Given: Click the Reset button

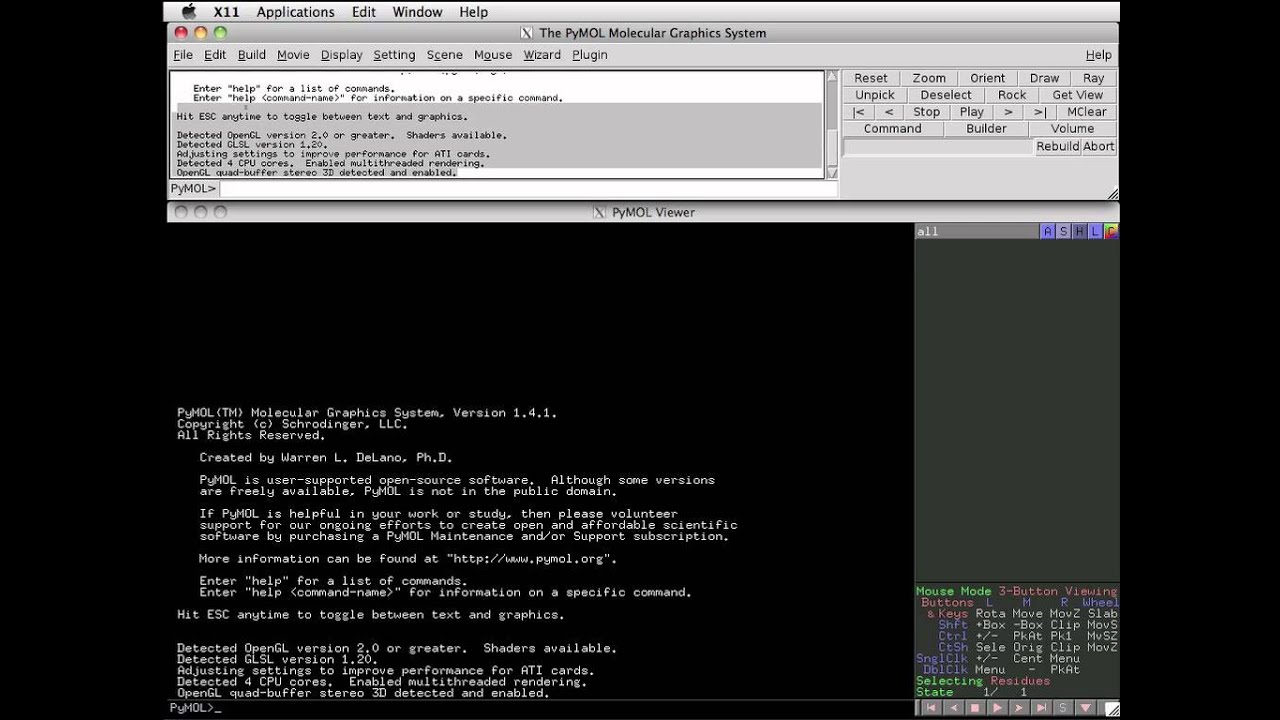Looking at the screenshot, I should tap(870, 78).
